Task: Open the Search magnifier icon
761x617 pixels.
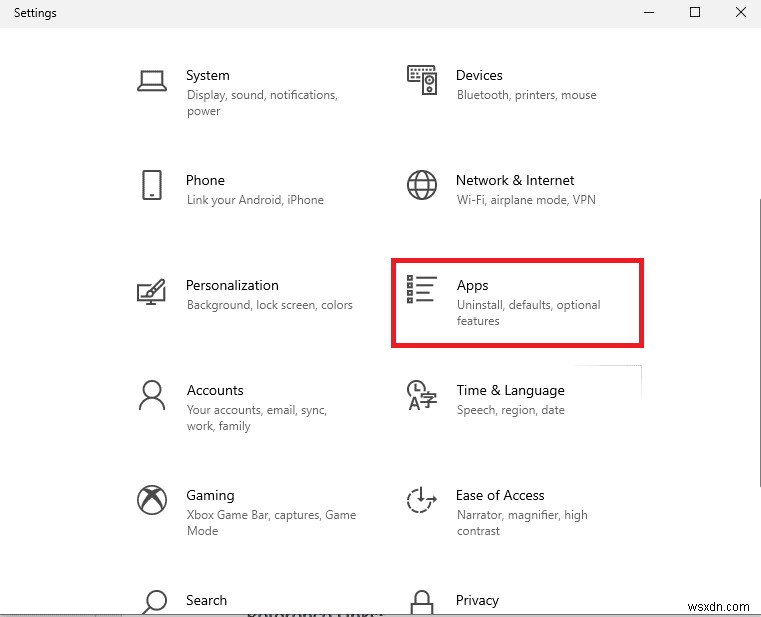Action: pos(155,602)
